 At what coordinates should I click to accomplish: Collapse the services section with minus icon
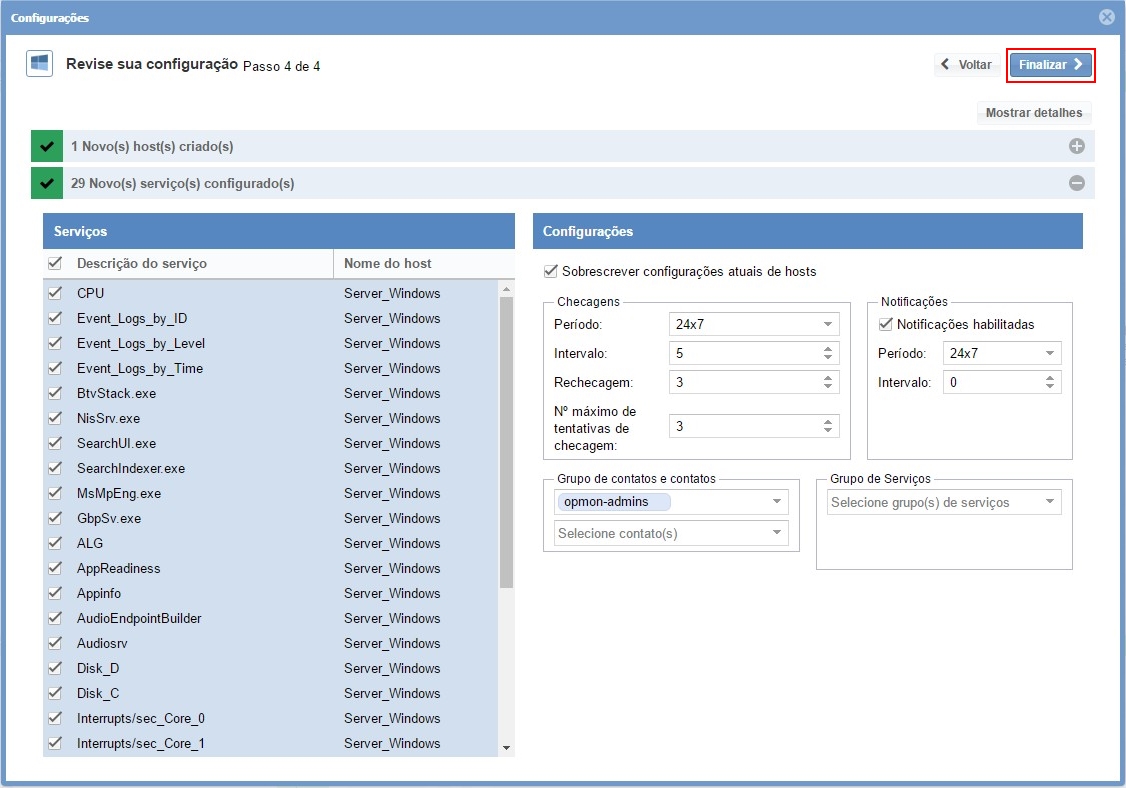[1077, 183]
